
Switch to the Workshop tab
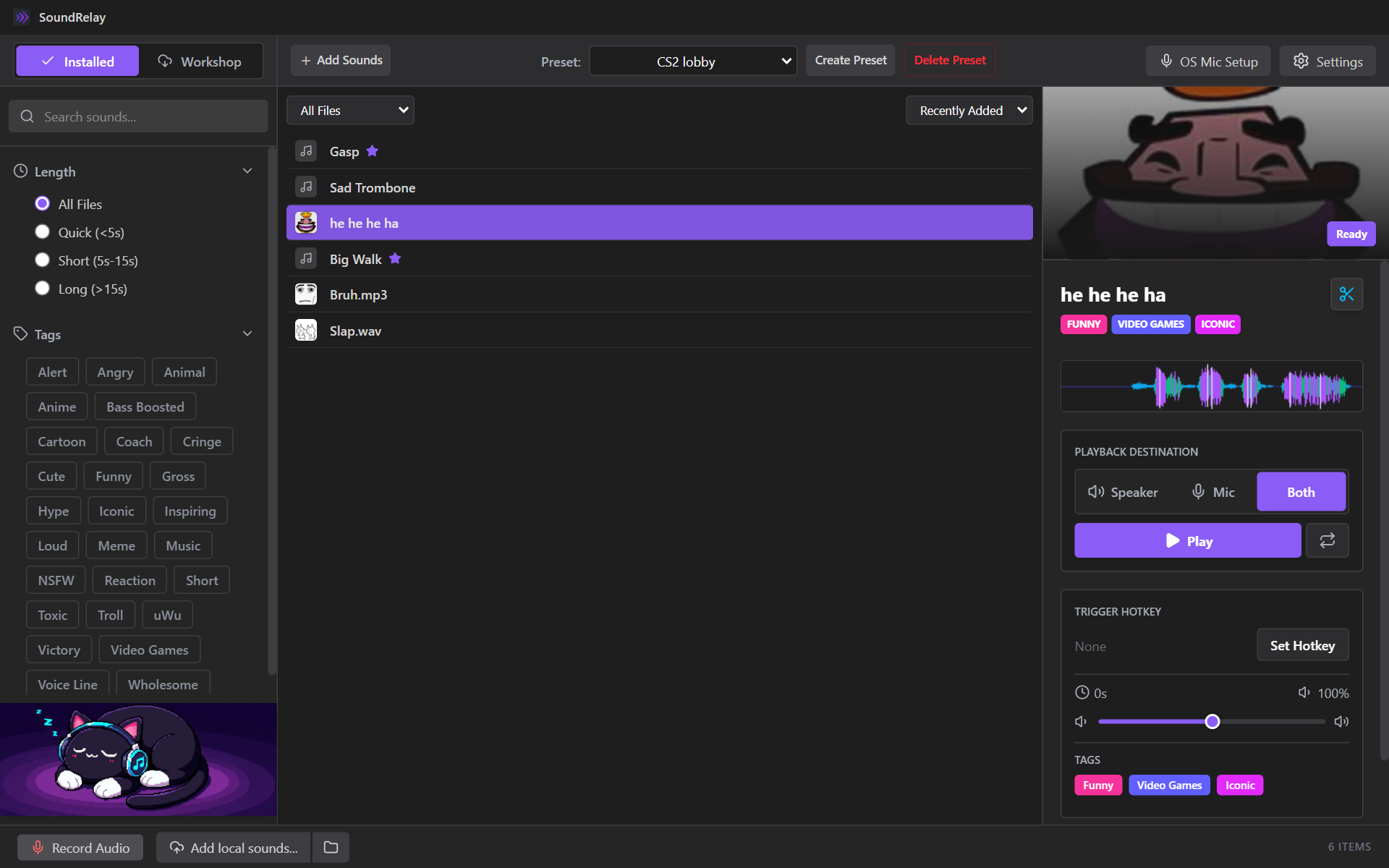coord(200,61)
